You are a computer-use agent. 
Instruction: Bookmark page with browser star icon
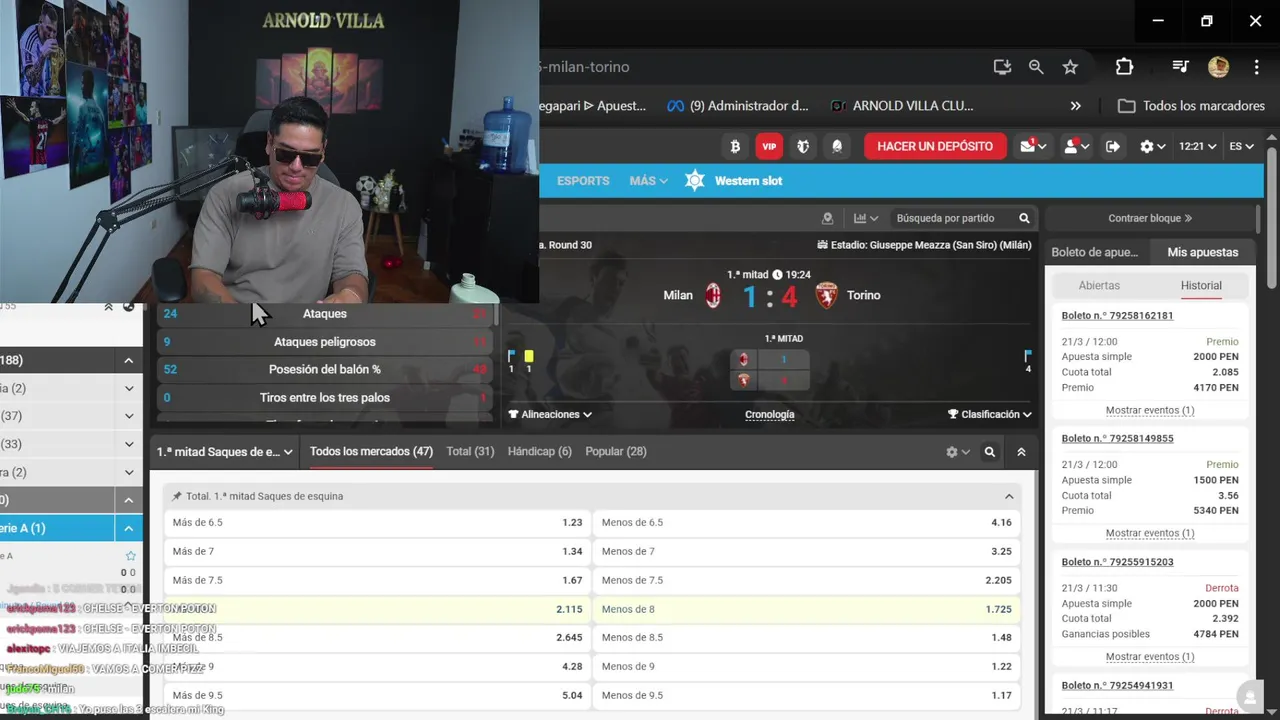point(1070,67)
